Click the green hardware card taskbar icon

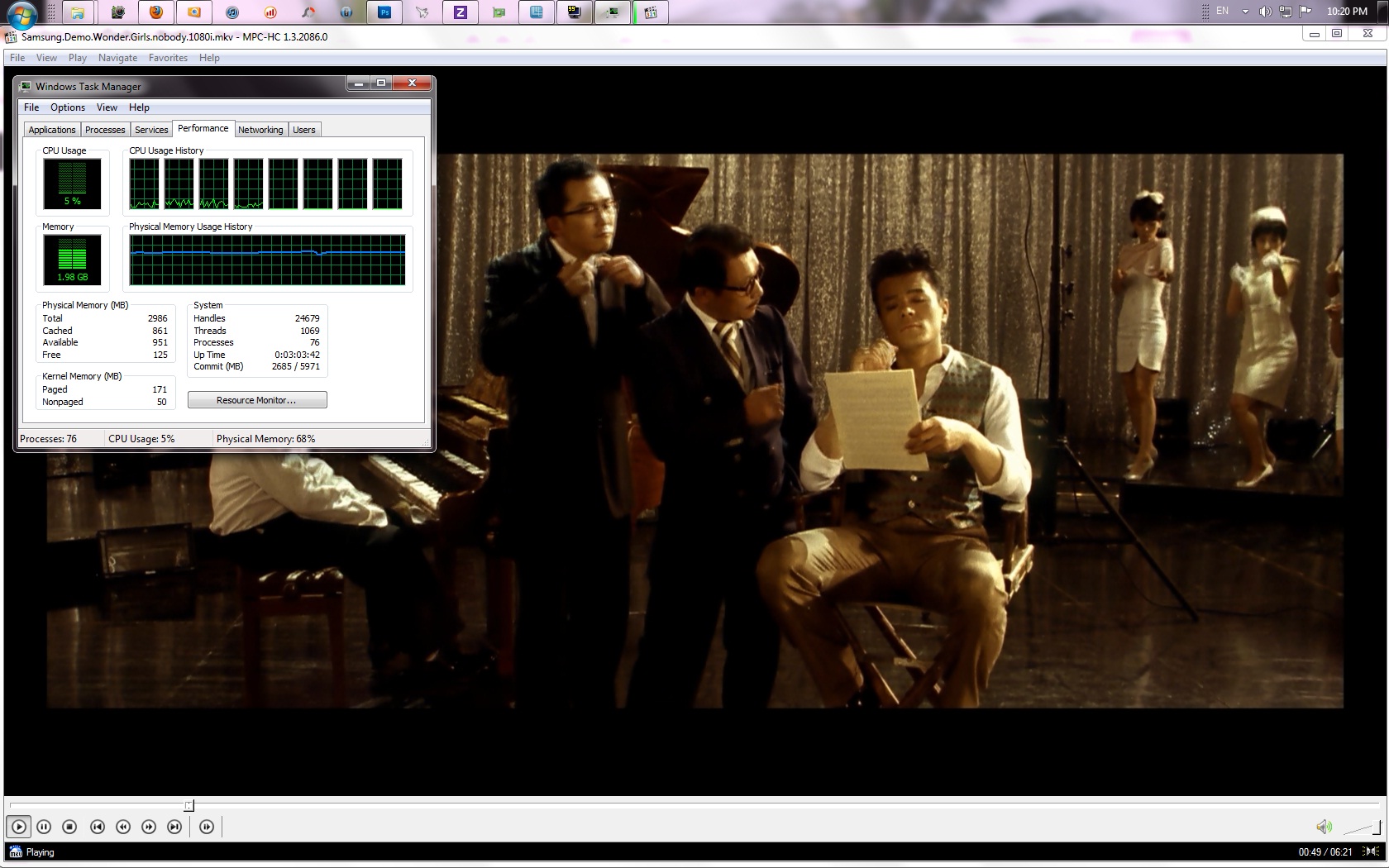(499, 12)
